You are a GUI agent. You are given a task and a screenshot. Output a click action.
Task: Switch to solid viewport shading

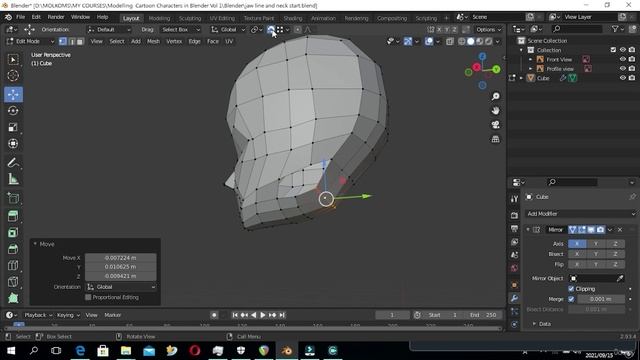(471, 41)
